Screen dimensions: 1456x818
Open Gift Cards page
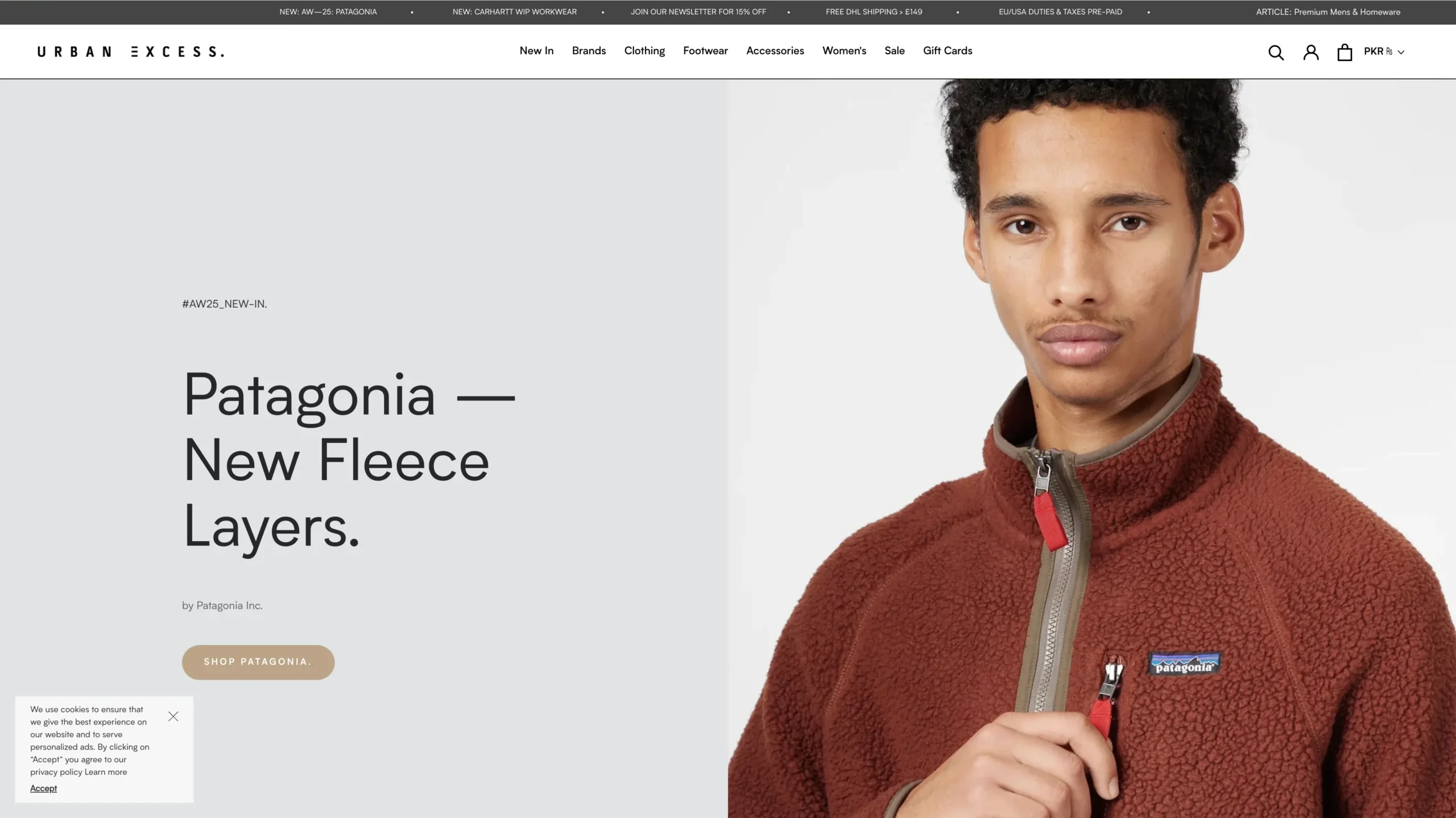pyautogui.click(x=948, y=51)
